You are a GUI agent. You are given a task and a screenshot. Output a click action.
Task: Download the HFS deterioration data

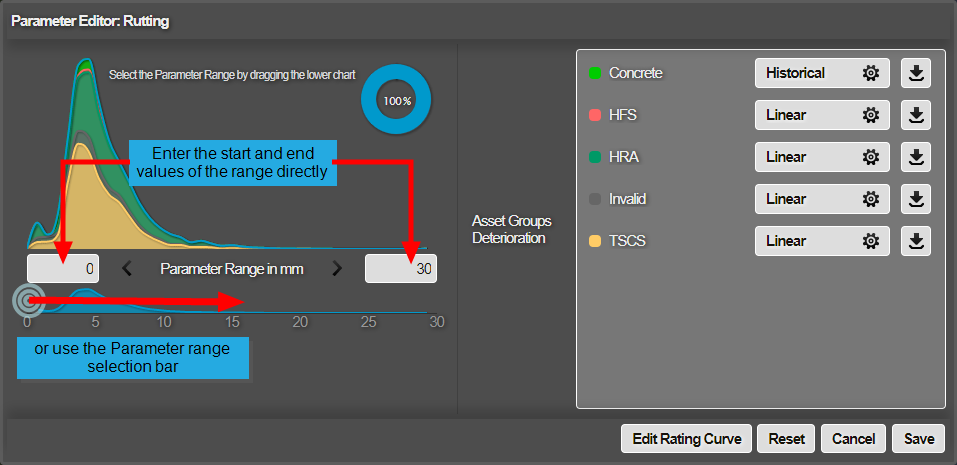[x=916, y=115]
